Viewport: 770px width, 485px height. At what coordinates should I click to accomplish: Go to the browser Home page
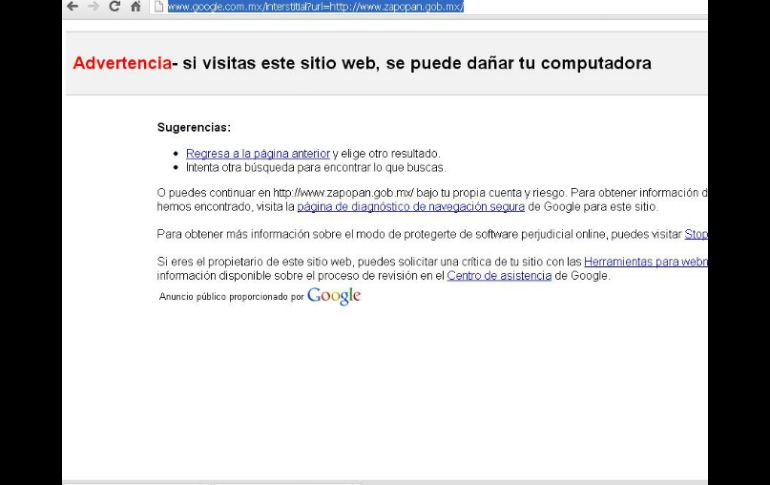click(x=134, y=7)
